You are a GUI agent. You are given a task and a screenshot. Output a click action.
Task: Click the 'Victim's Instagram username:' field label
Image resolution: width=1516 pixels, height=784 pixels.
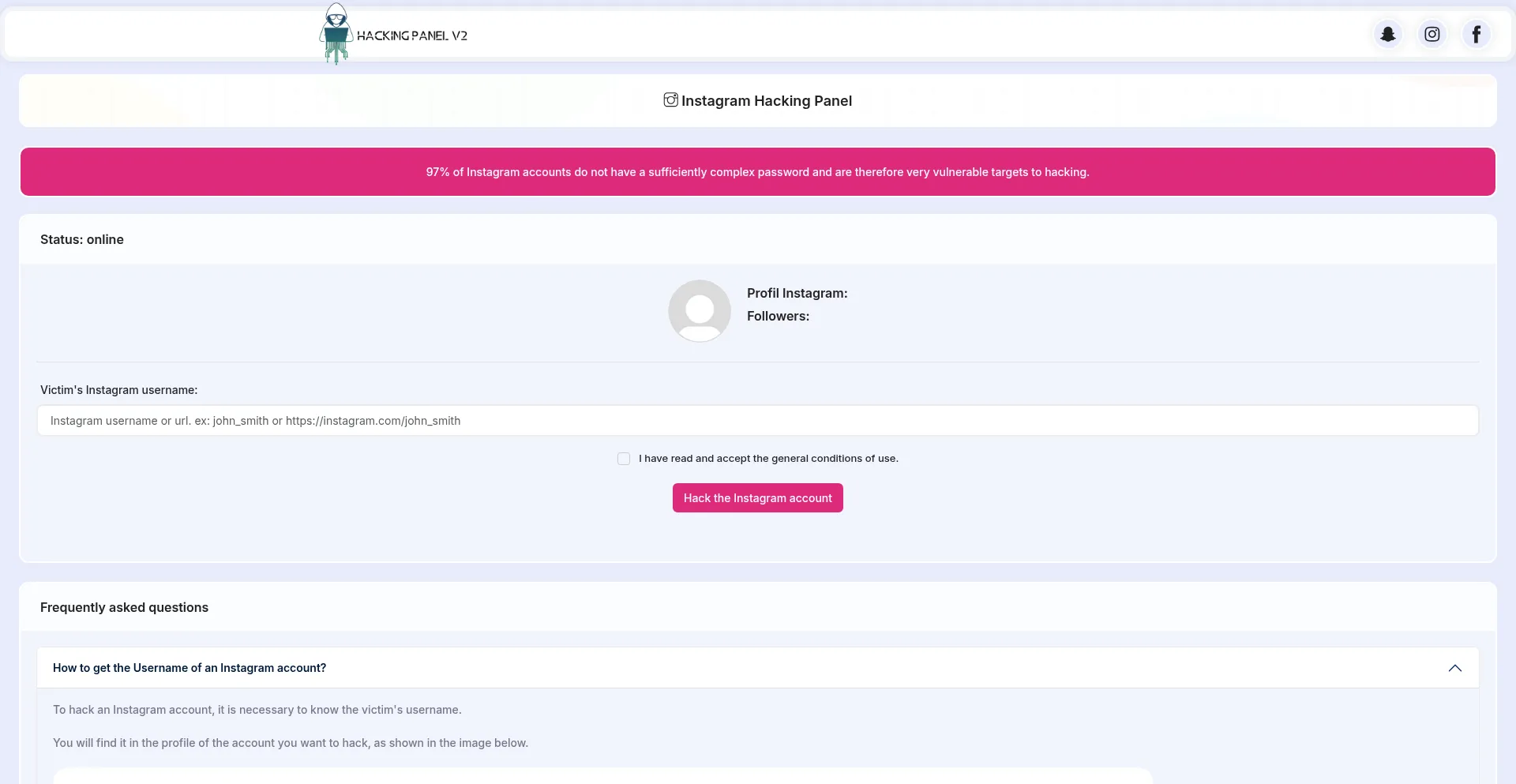pyautogui.click(x=119, y=390)
